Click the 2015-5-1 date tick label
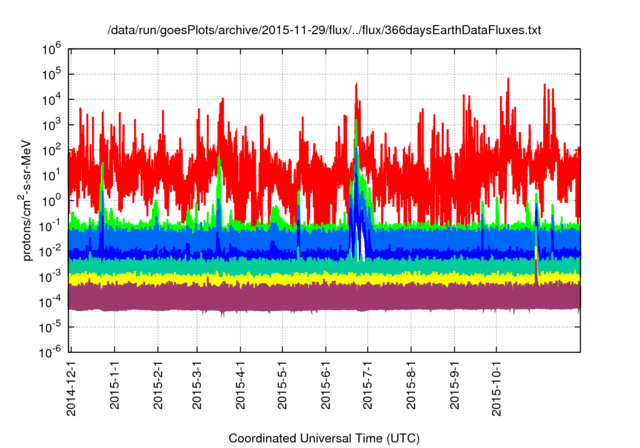This screenshot has height=448, width=640. 282,385
